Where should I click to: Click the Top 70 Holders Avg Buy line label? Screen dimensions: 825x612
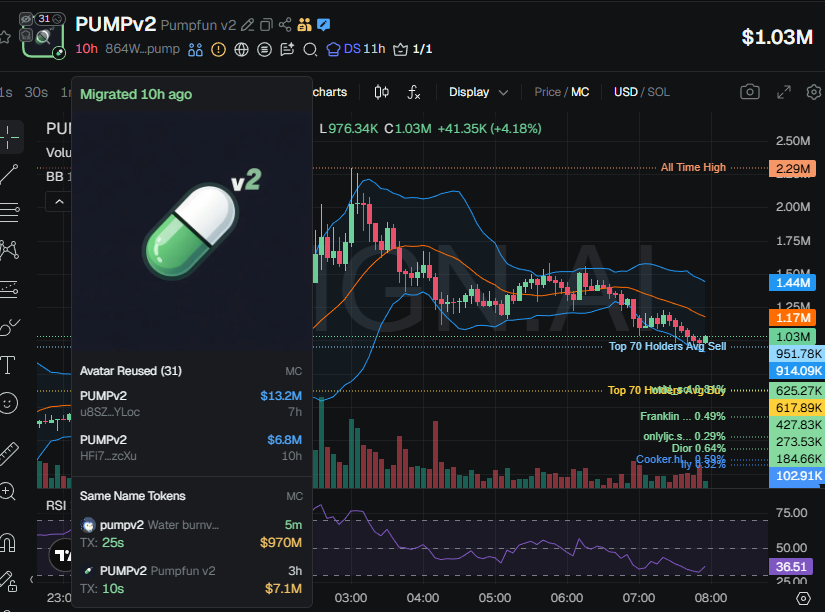(667, 390)
